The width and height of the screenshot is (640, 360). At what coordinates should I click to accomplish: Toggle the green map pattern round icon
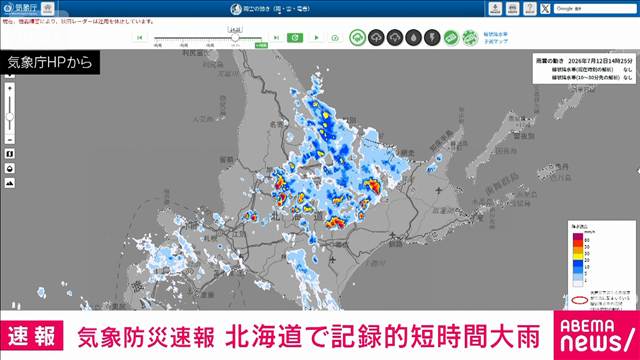coord(470,38)
